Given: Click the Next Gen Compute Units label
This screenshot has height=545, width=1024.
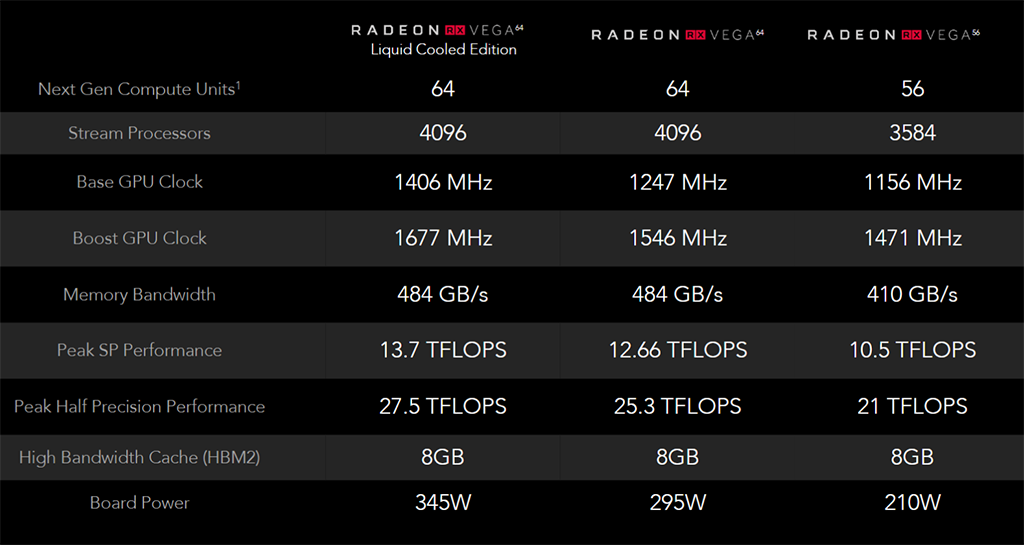Looking at the screenshot, I should (x=139, y=89).
